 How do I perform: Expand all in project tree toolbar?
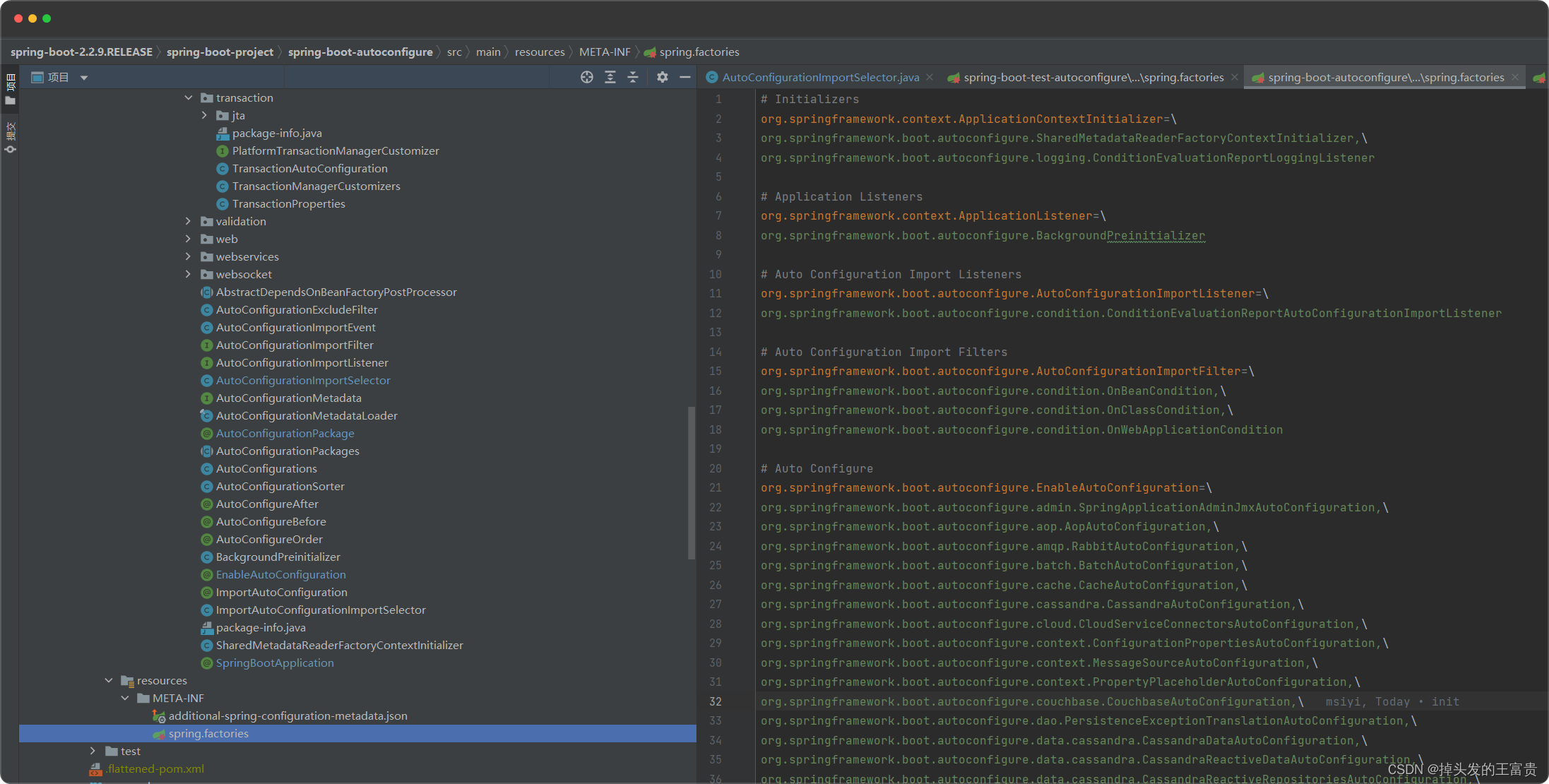(x=610, y=77)
